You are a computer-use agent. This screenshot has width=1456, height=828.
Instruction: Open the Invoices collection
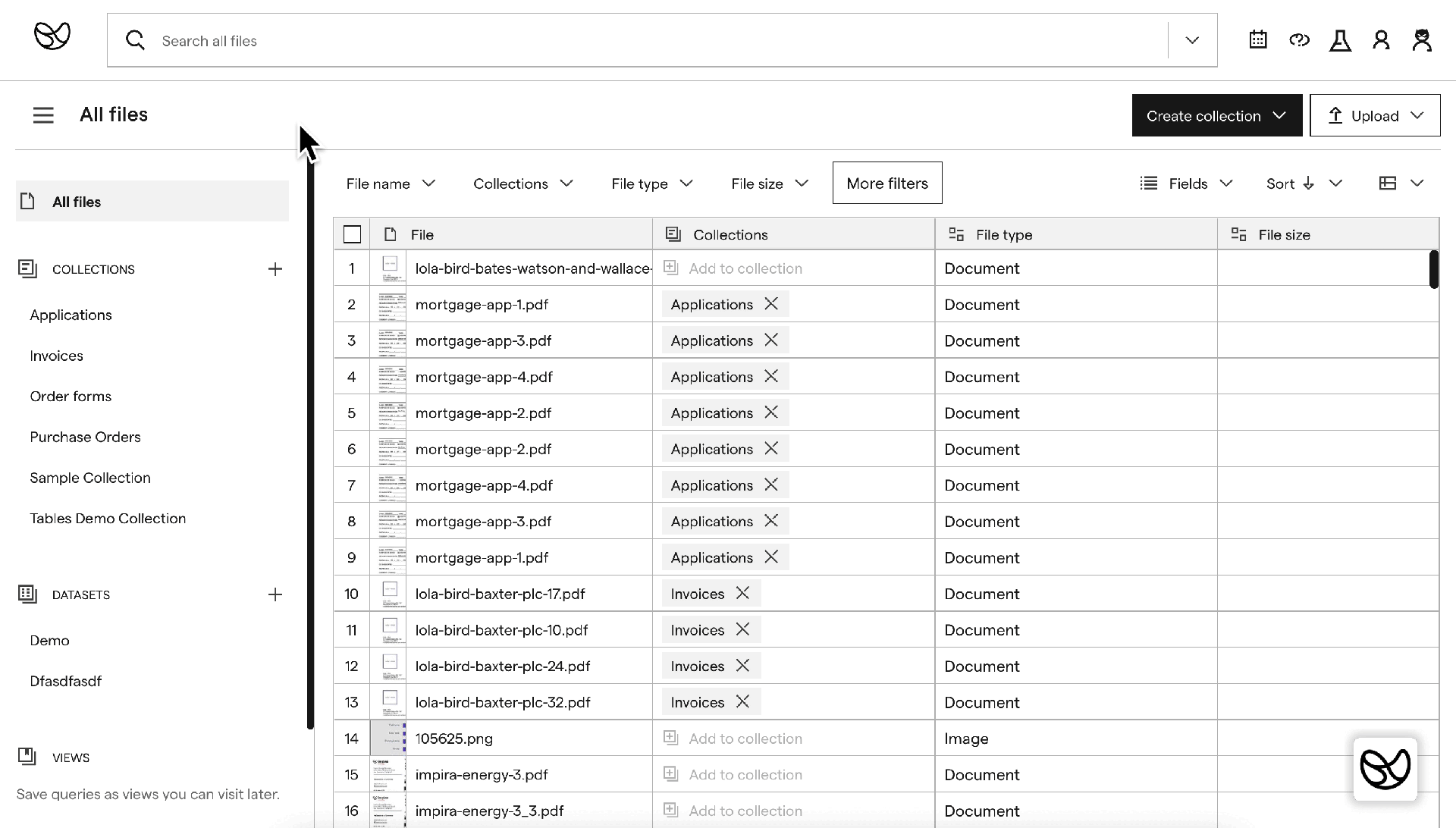[56, 356]
